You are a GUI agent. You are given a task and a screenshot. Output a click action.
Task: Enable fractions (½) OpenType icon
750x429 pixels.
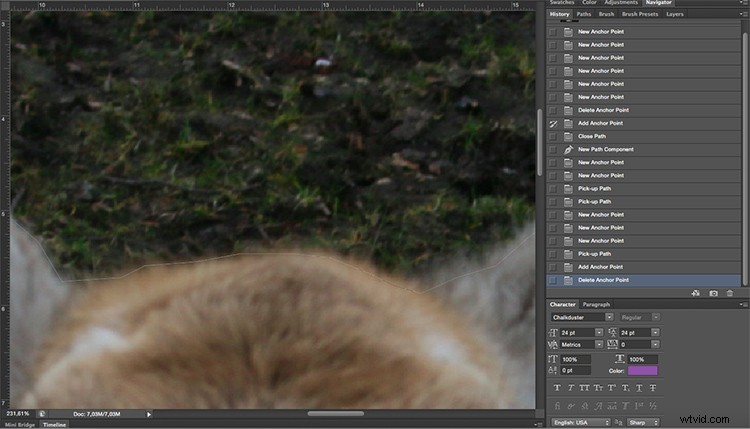point(653,406)
